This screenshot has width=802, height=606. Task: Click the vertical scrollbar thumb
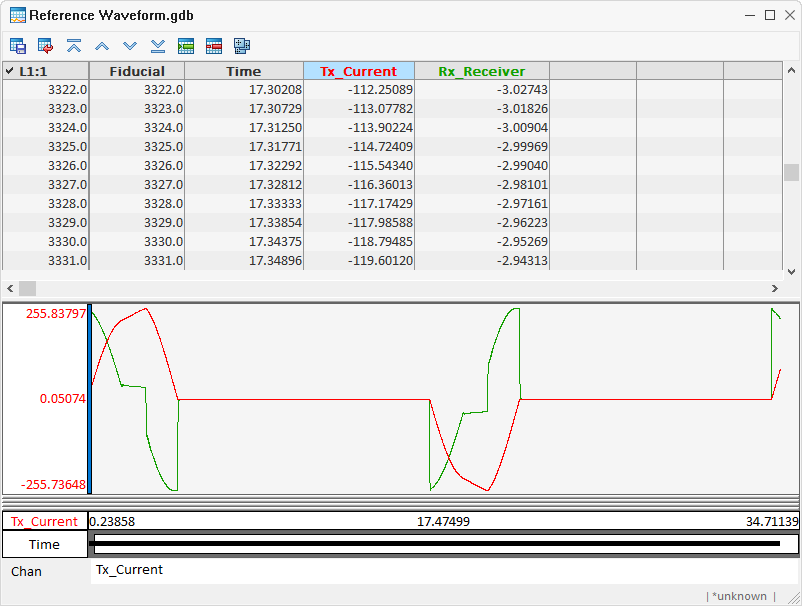coord(791,172)
